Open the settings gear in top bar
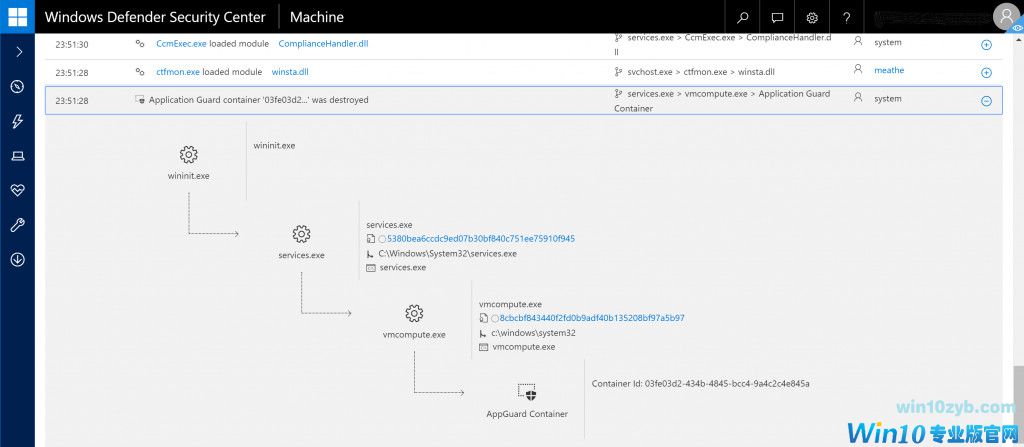The height and width of the screenshot is (447, 1024). click(812, 17)
